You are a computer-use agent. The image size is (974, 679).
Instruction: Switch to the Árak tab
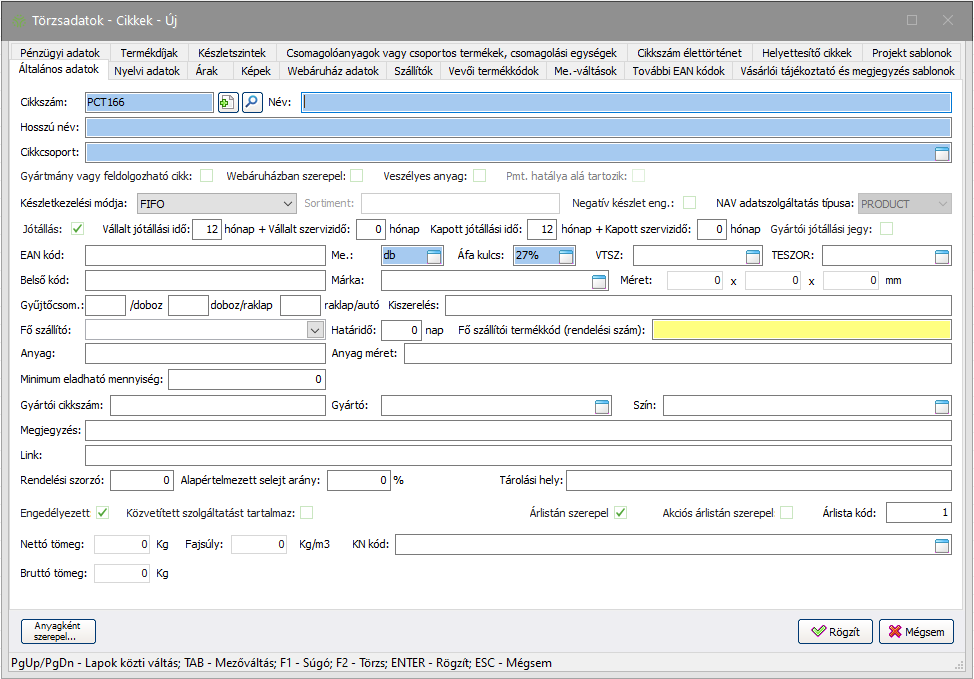pyautogui.click(x=207, y=71)
